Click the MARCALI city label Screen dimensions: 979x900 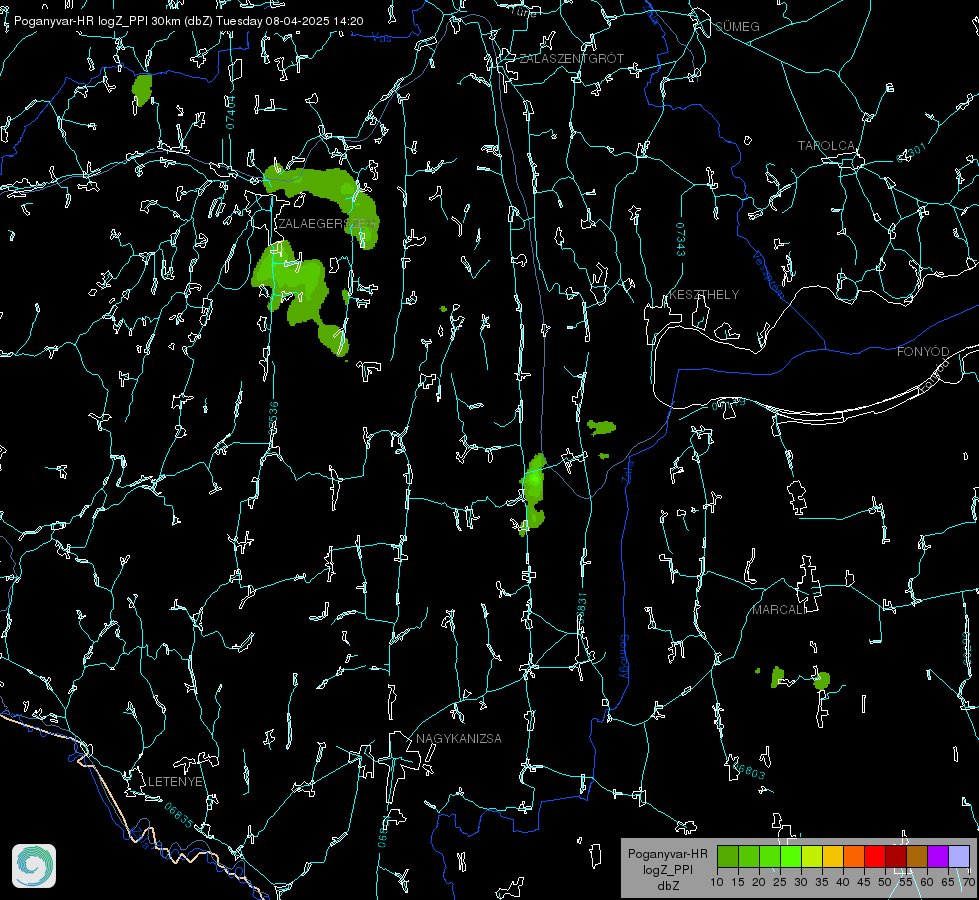(x=779, y=610)
